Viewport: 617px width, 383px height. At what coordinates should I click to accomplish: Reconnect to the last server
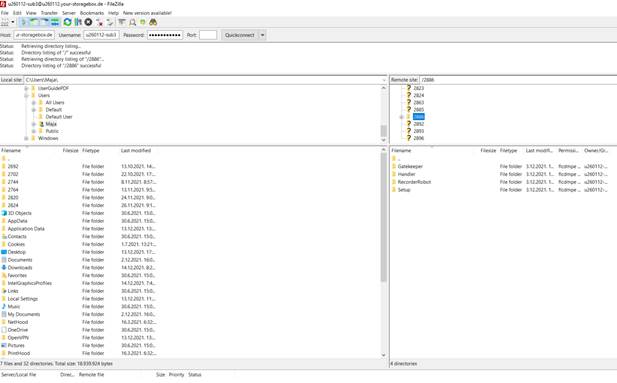click(110, 22)
